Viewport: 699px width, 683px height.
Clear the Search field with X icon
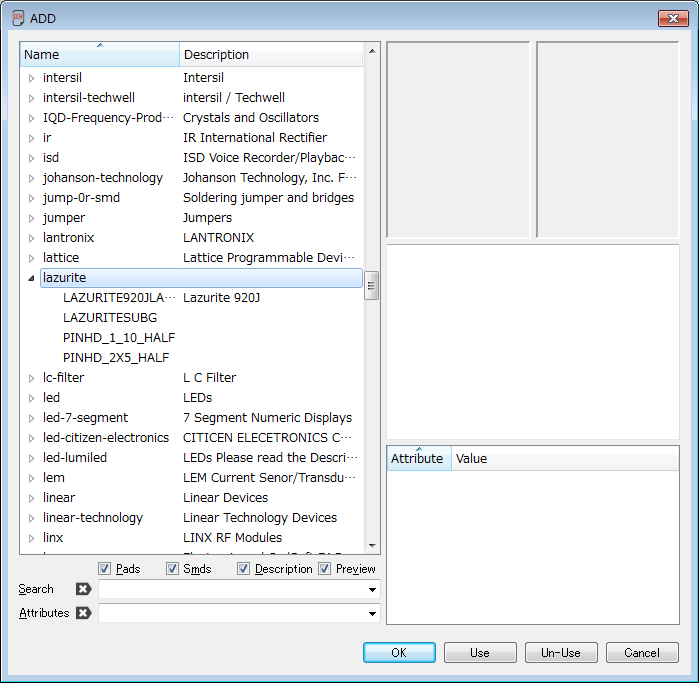(x=84, y=589)
